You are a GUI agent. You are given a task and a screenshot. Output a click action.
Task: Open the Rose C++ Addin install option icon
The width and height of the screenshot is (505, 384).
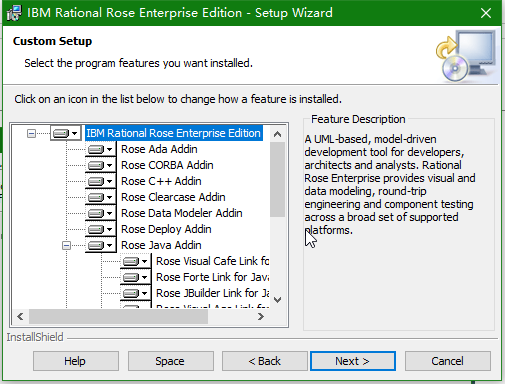click(x=100, y=181)
